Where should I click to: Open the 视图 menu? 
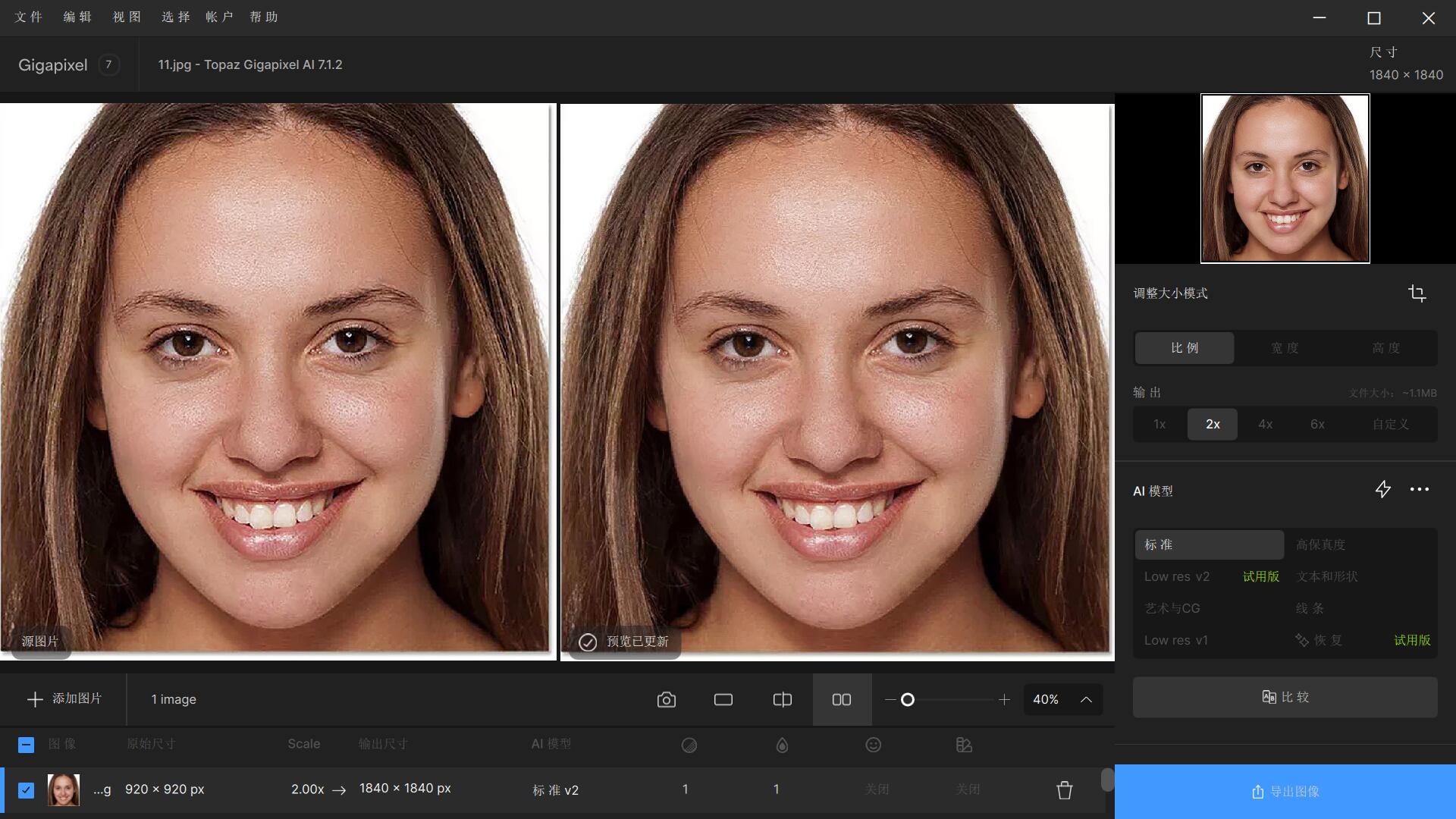coord(127,17)
